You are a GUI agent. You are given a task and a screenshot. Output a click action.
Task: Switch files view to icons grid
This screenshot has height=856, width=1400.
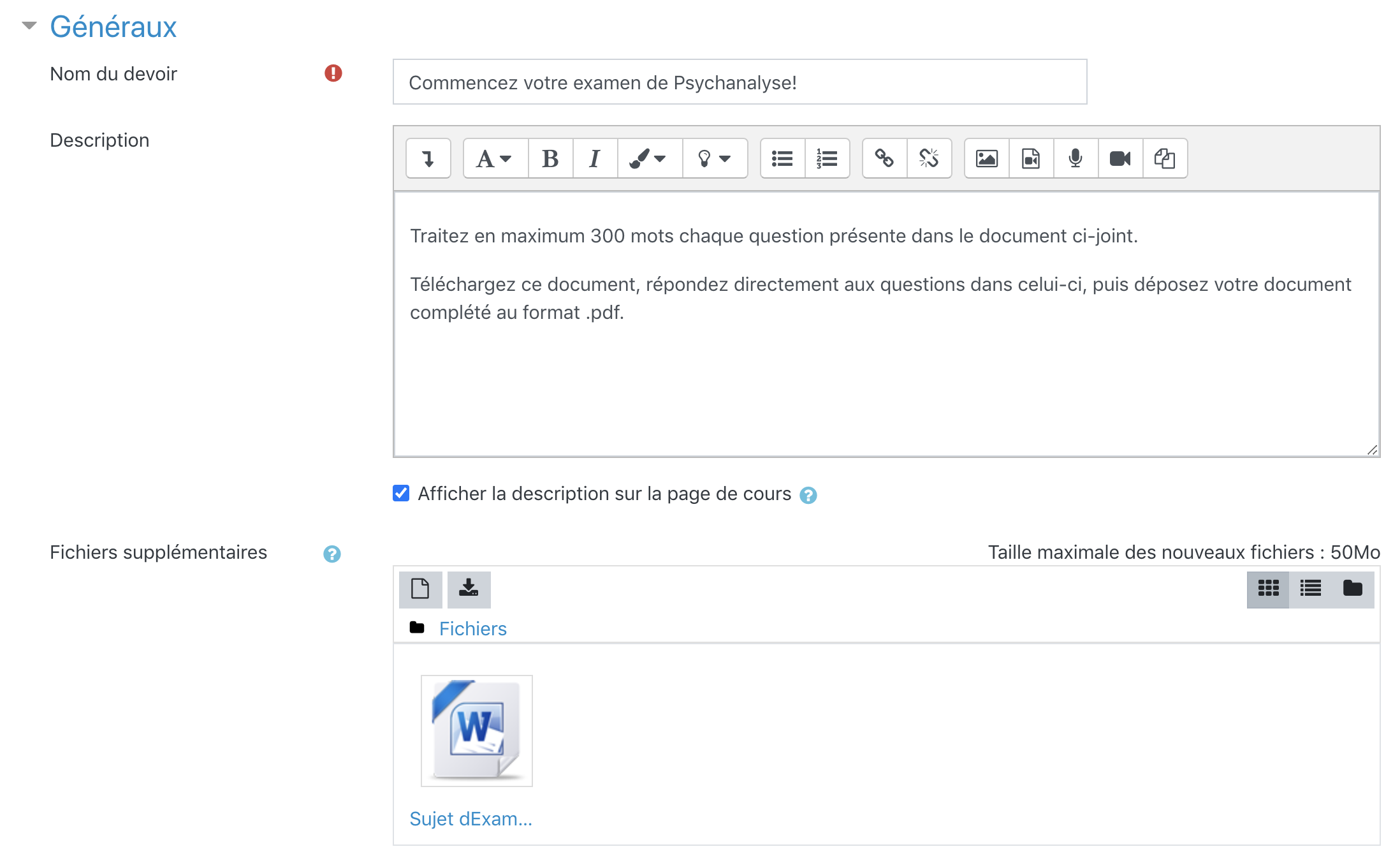1268,589
